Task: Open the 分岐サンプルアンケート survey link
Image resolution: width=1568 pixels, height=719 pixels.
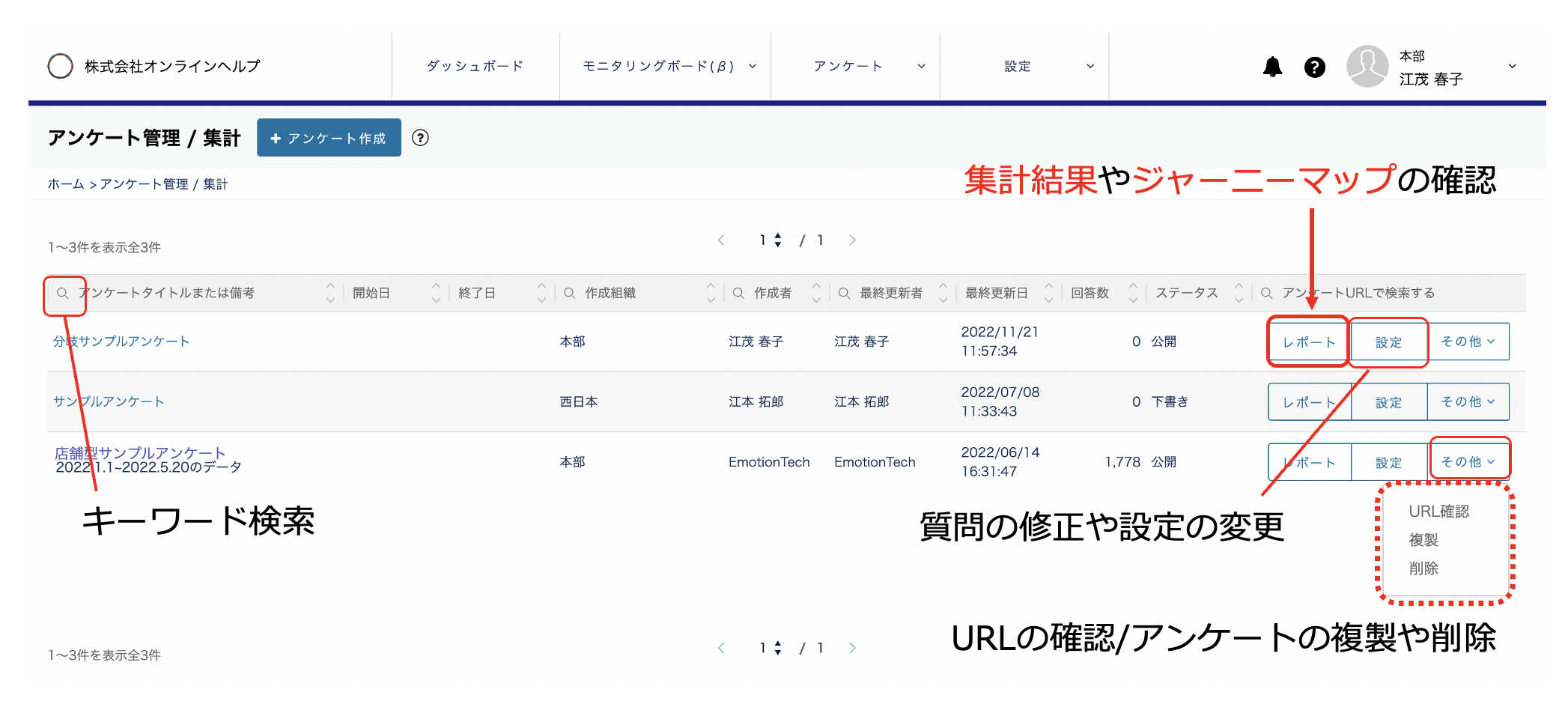Action: 121,342
